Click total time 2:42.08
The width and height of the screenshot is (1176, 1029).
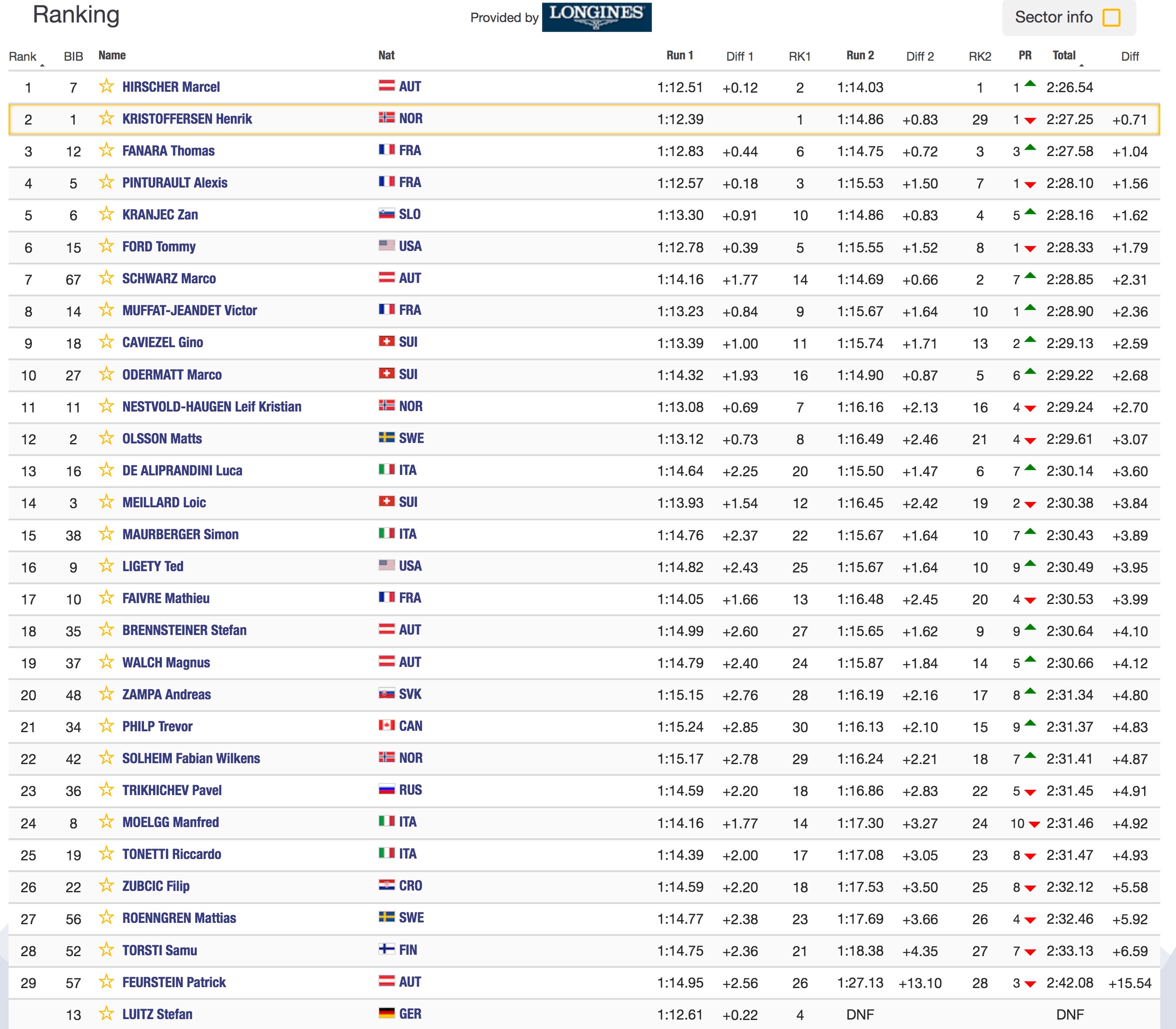click(1069, 983)
